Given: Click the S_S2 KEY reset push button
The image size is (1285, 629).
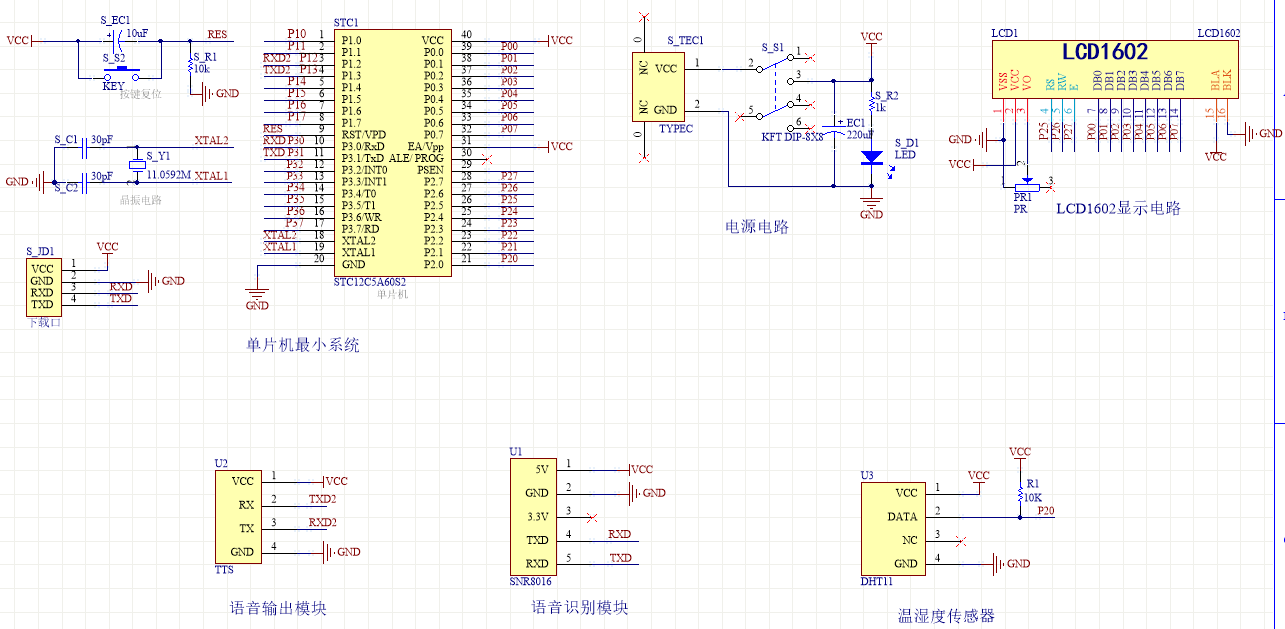Looking at the screenshot, I should pos(121,71).
